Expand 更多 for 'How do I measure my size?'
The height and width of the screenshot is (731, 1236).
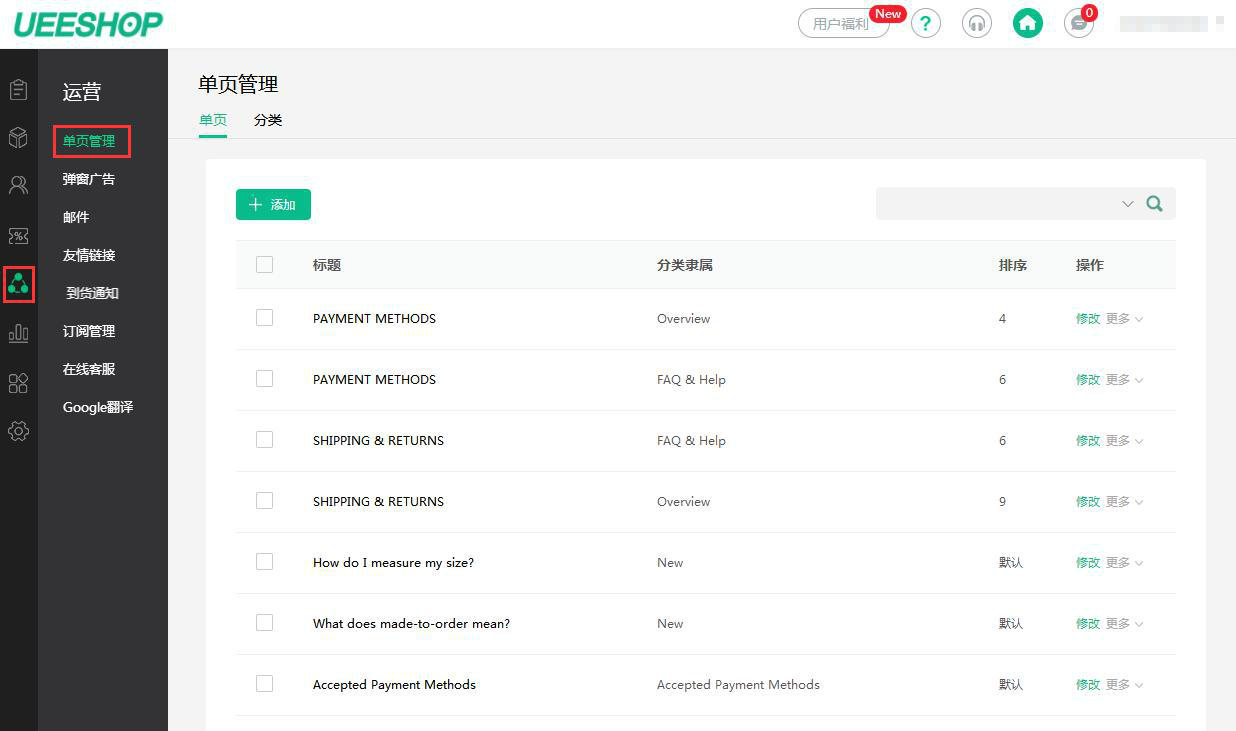[1124, 563]
